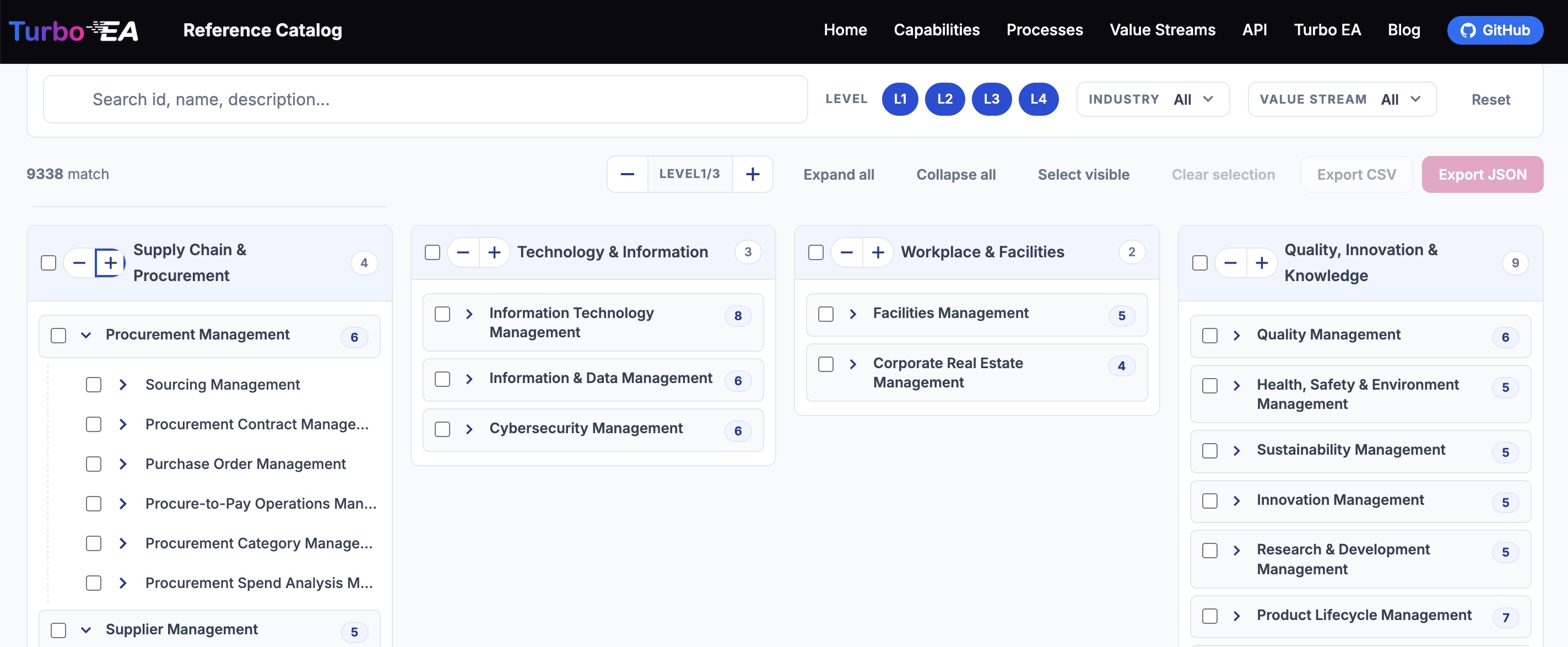Open Value Streams in the navigation
Viewport: 1568px width, 647px height.
tap(1162, 30)
